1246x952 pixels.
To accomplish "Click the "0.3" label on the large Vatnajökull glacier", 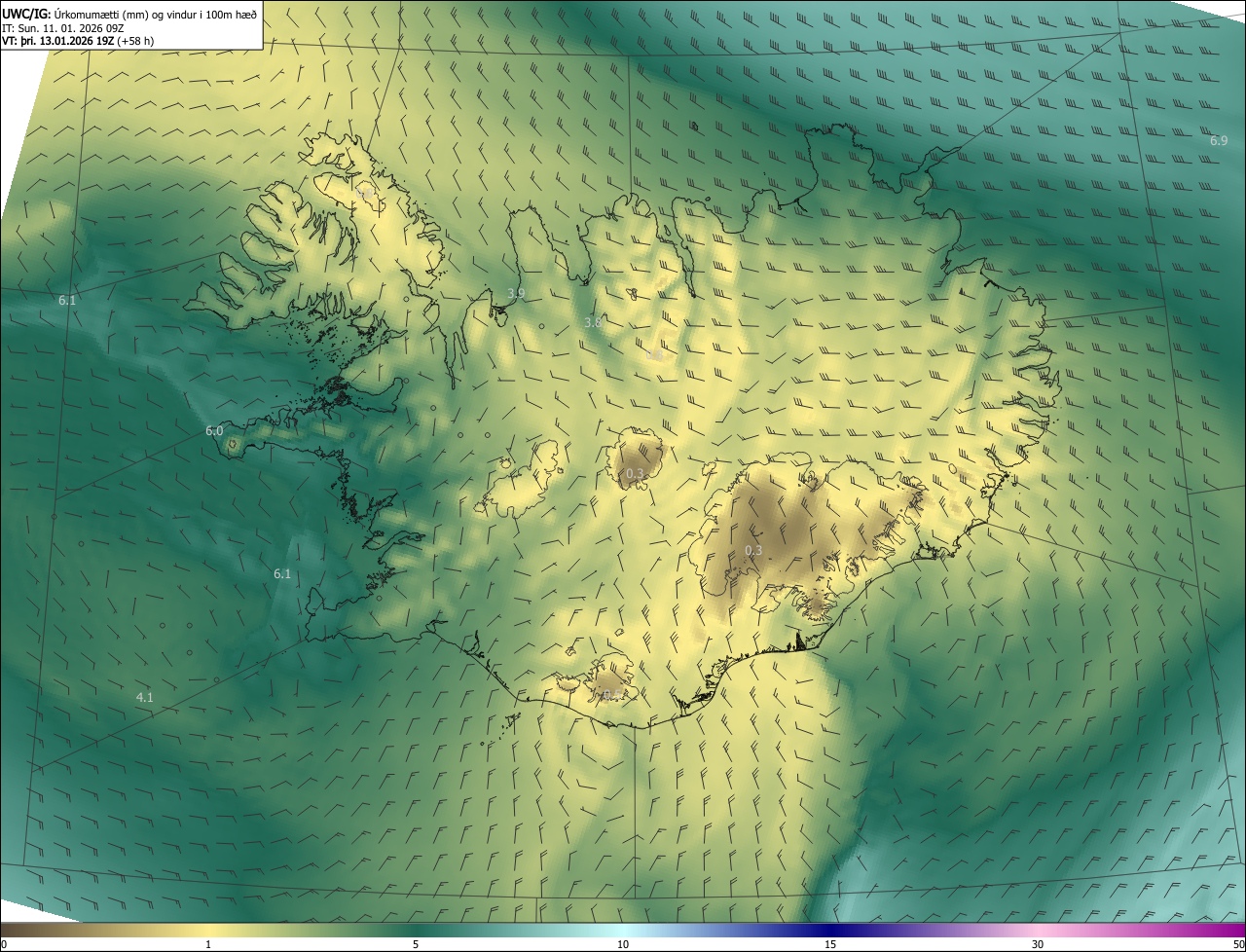I will pyautogui.click(x=752, y=551).
